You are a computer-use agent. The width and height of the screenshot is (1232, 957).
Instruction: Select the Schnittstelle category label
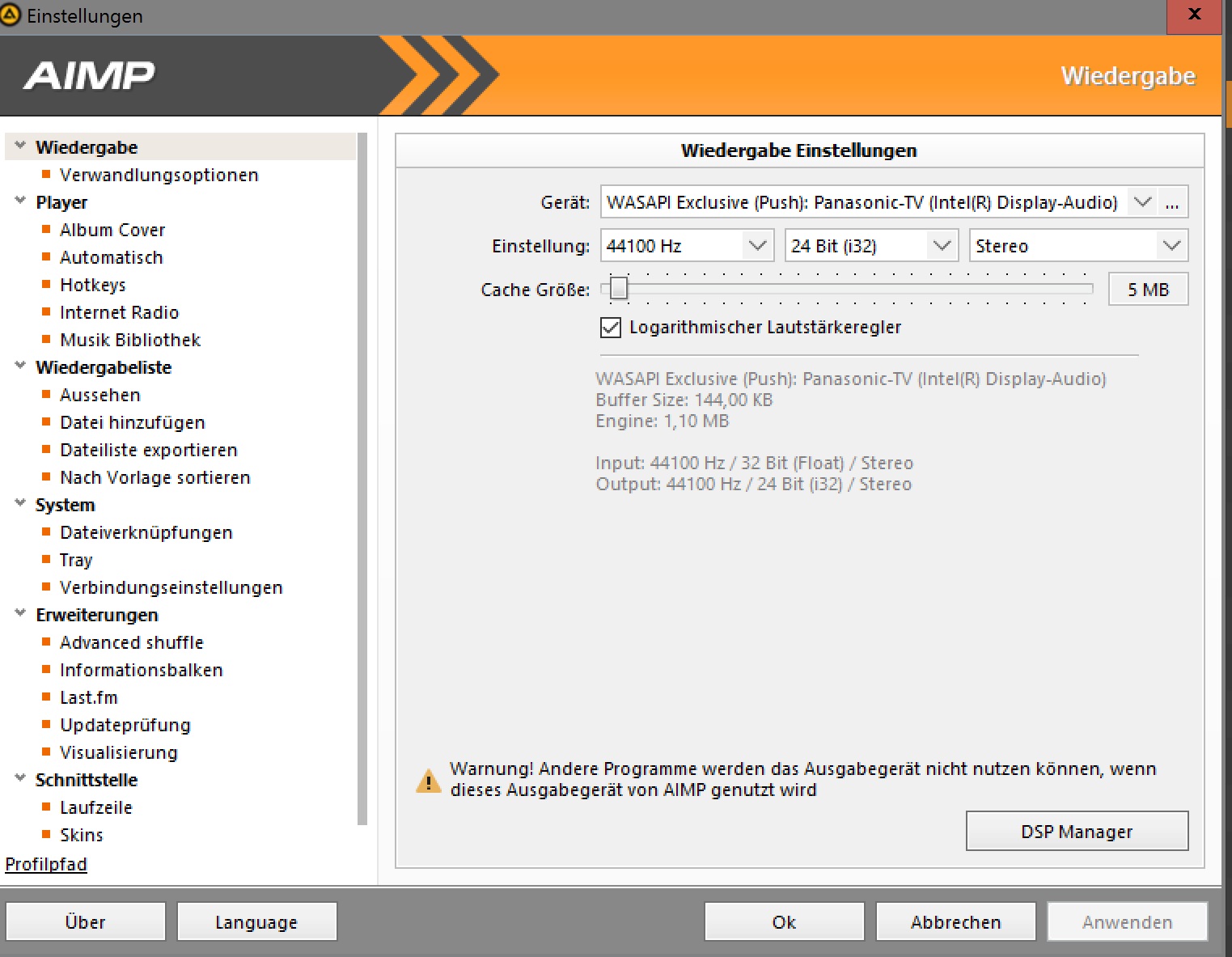tap(87, 780)
